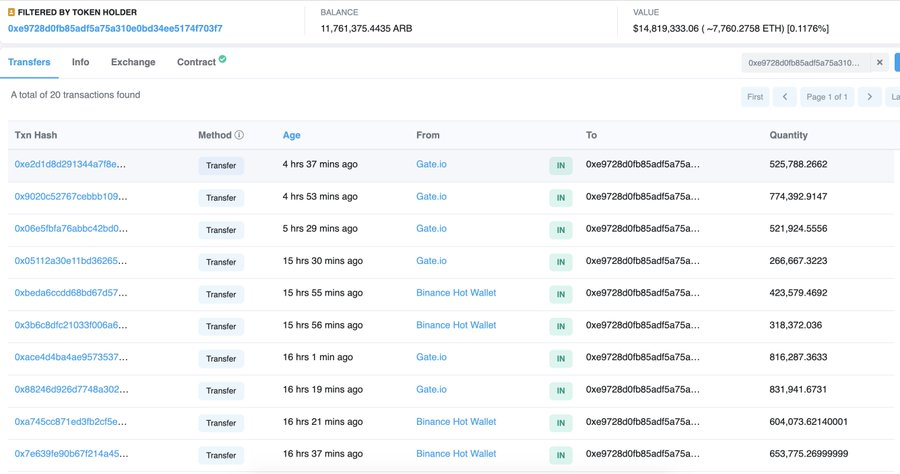
Task: Toggle the Age column time format
Action: click(291, 135)
